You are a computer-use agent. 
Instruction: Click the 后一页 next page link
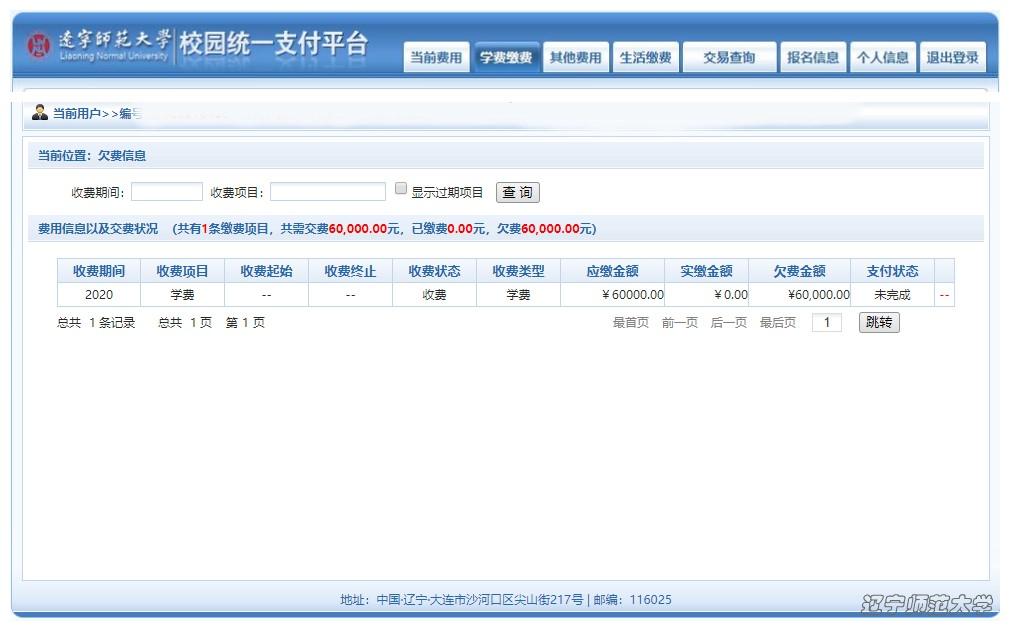(728, 323)
